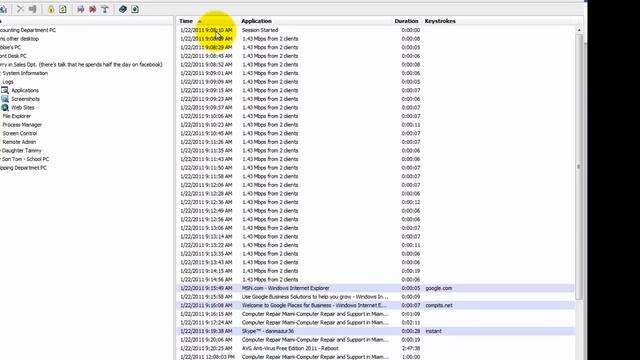Click the 'instant' keystrokes cell
Screen dimensions: 640x360
click(433, 331)
